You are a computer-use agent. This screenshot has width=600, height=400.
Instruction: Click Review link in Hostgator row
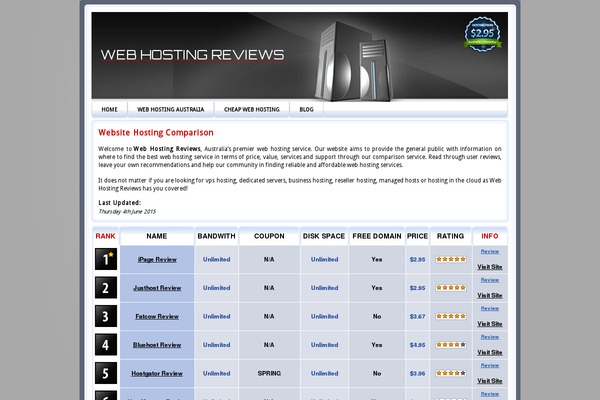point(490,366)
